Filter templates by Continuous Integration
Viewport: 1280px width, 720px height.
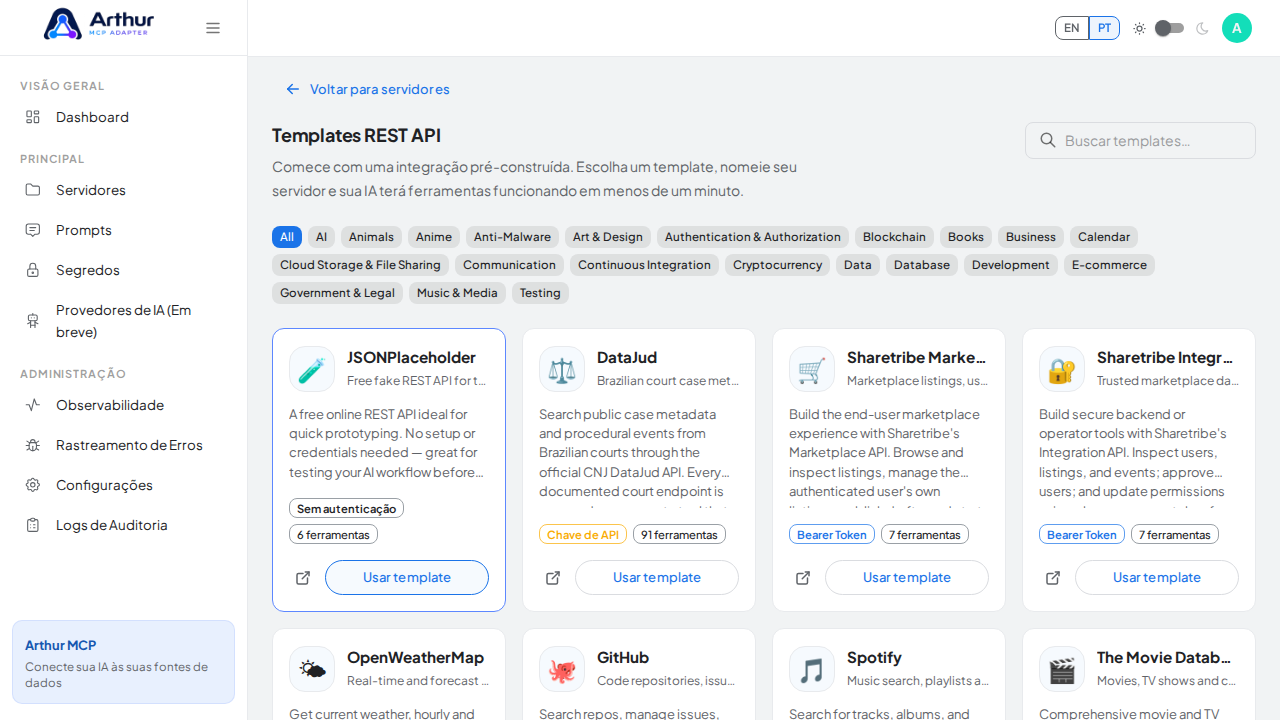point(644,265)
